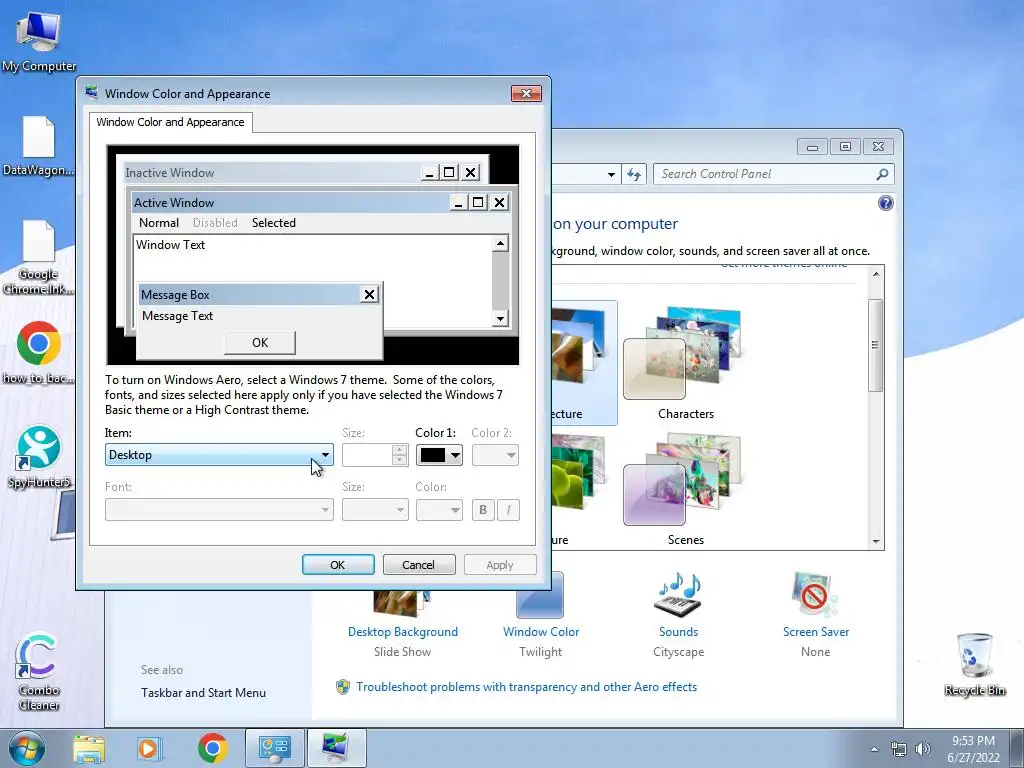Click Selected menu in preview window
Screen dimensions: 1024x768
click(274, 223)
